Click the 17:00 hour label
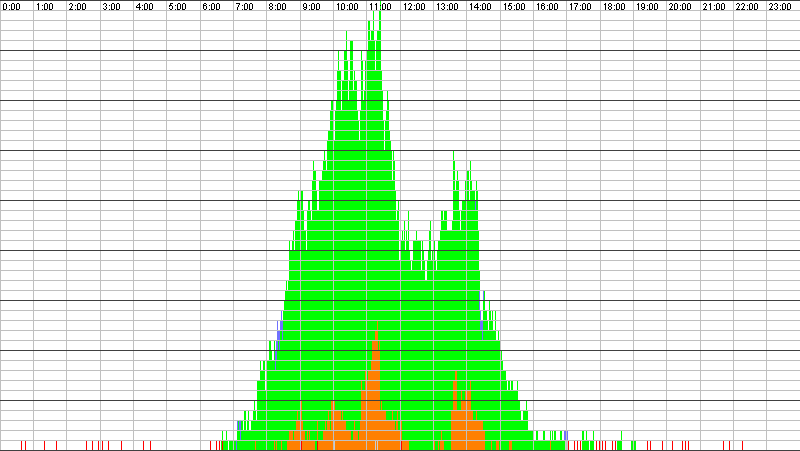The height and width of the screenshot is (451, 800). pos(580,7)
